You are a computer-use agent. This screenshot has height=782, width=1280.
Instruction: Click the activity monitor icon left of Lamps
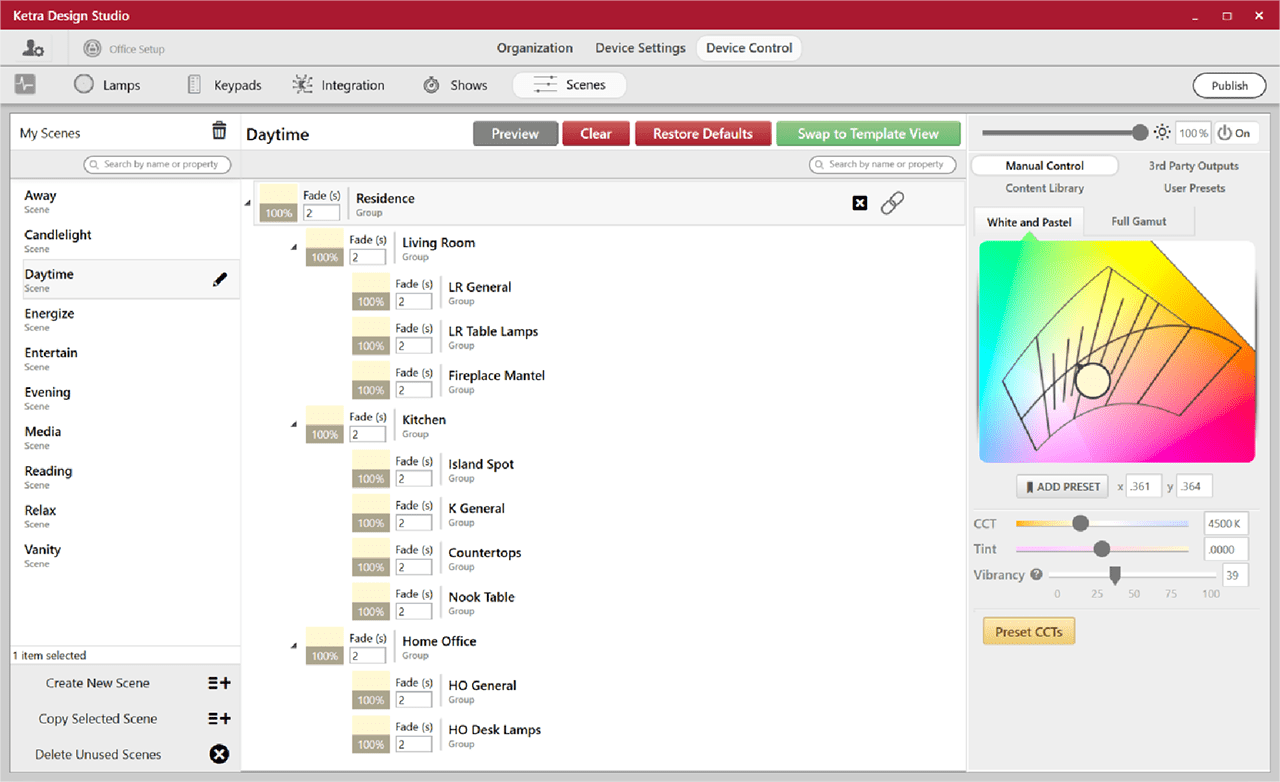click(x=25, y=85)
